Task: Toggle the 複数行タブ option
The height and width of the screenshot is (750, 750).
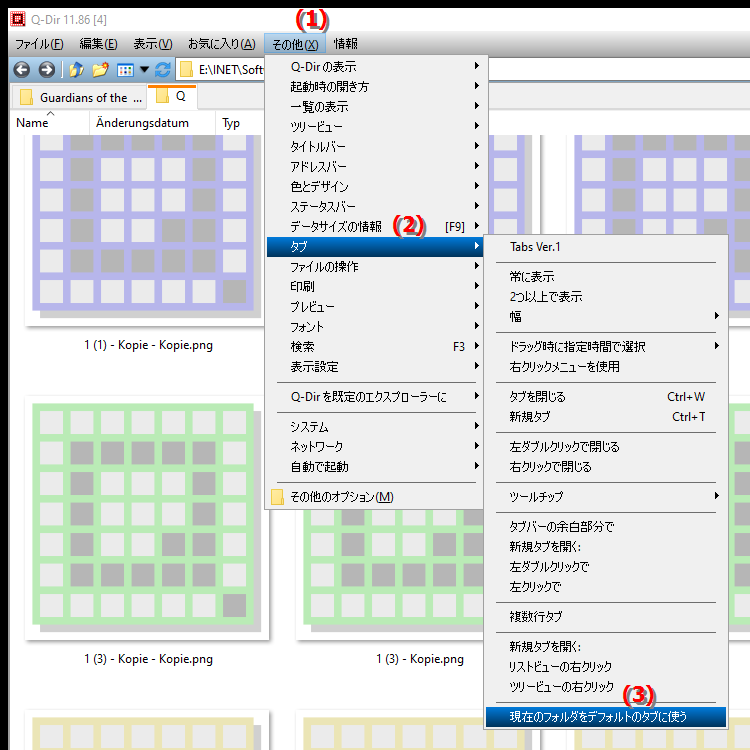Action: click(606, 617)
